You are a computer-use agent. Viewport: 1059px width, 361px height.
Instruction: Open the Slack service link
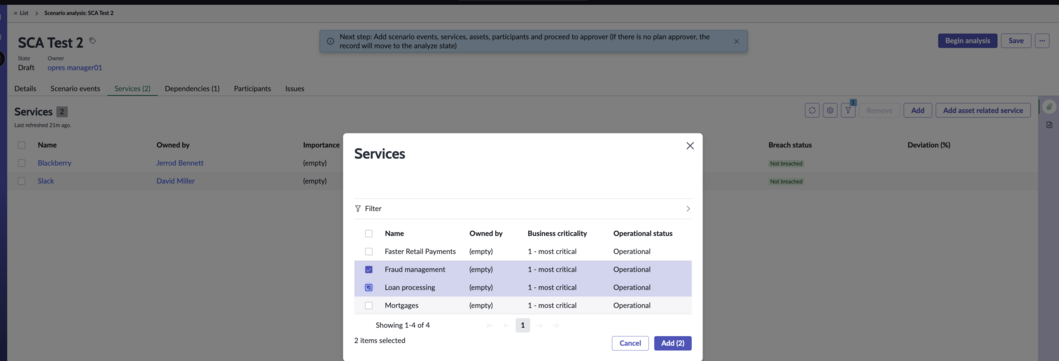click(x=46, y=181)
